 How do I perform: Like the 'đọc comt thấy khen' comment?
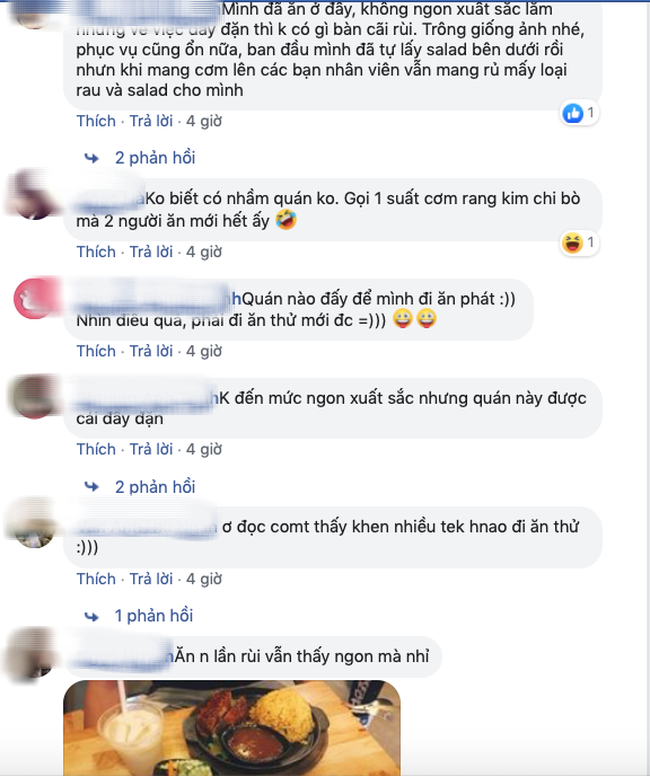tap(96, 579)
